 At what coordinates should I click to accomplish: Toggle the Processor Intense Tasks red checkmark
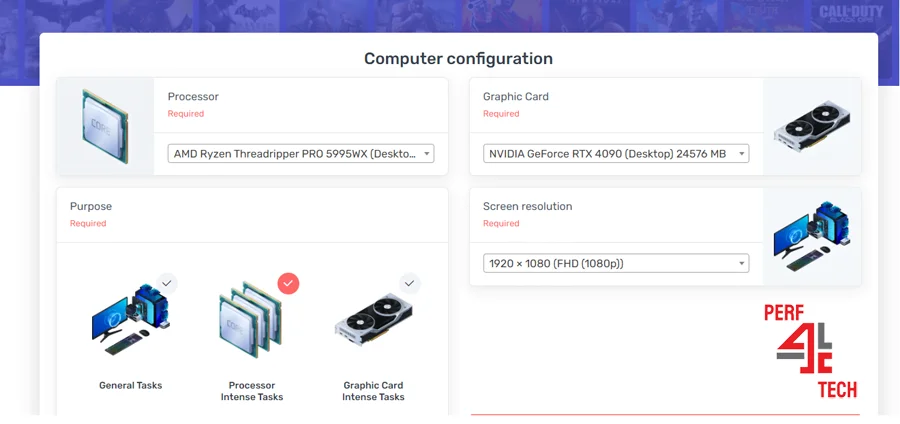point(288,283)
